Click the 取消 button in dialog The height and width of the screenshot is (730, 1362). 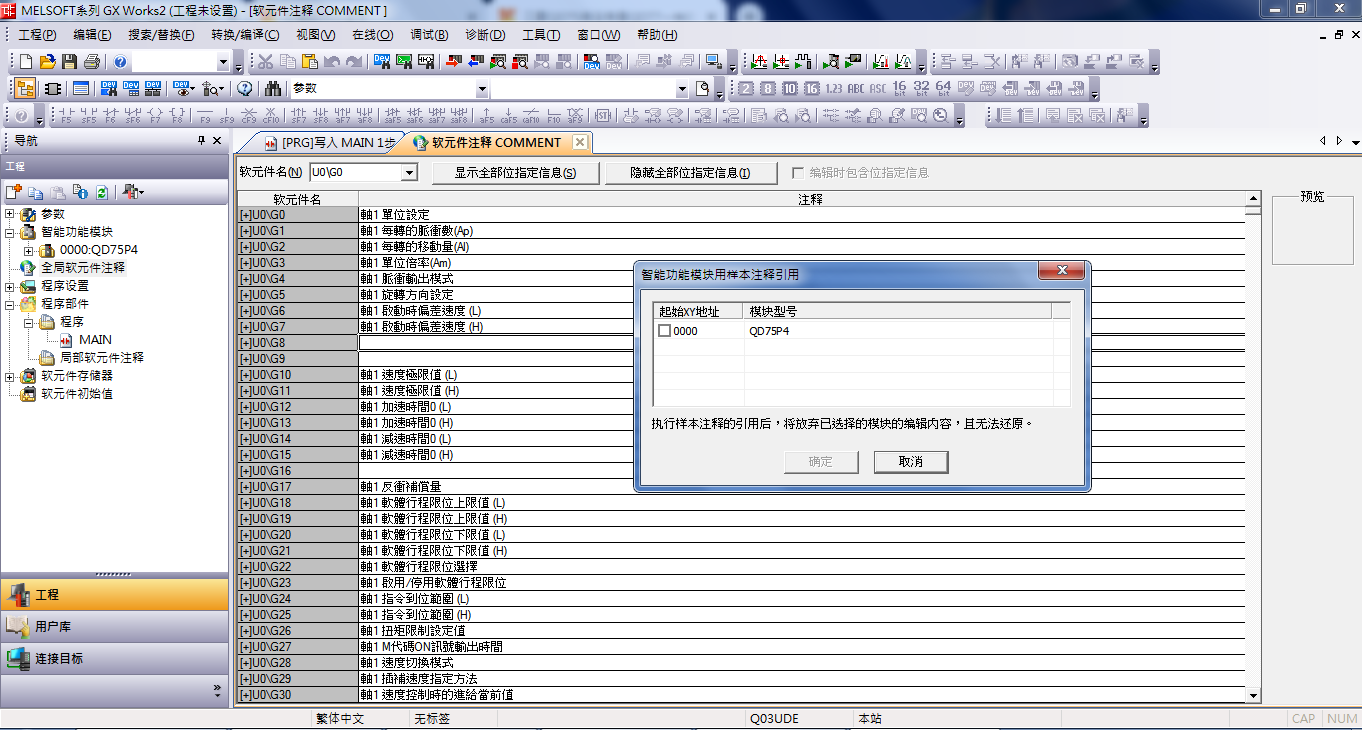910,462
